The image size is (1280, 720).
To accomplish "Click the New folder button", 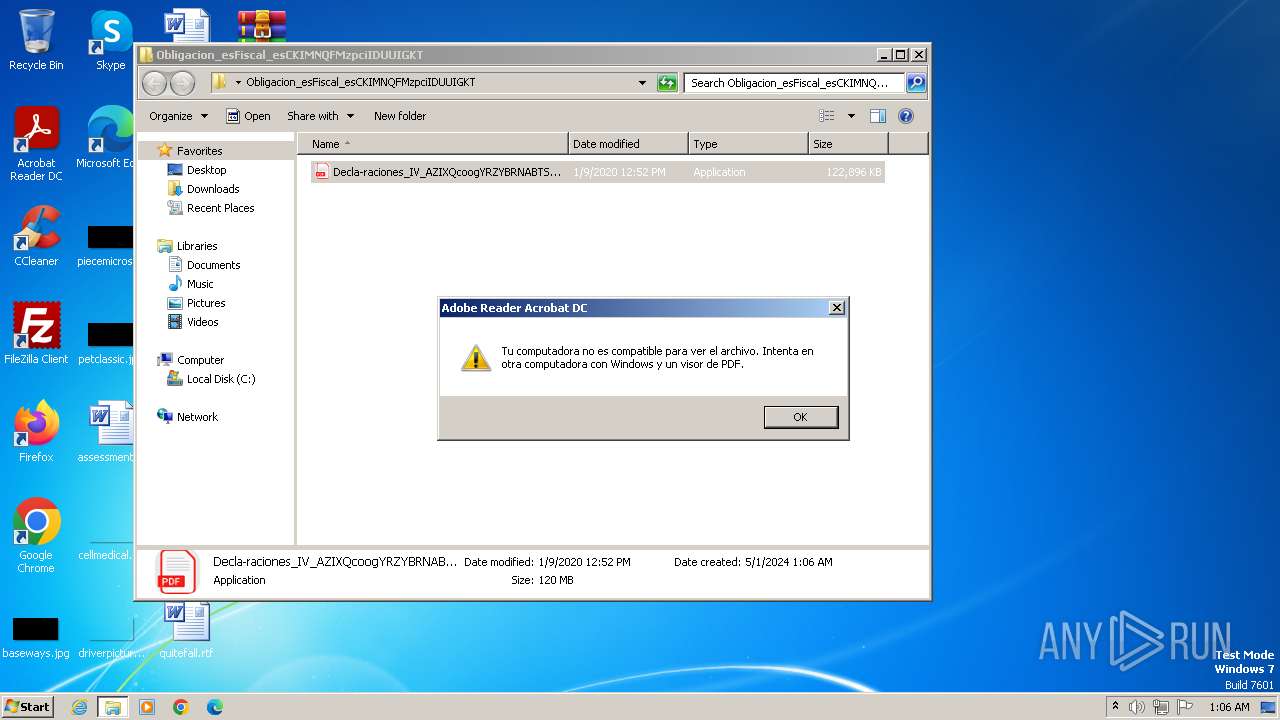I will click(x=400, y=116).
